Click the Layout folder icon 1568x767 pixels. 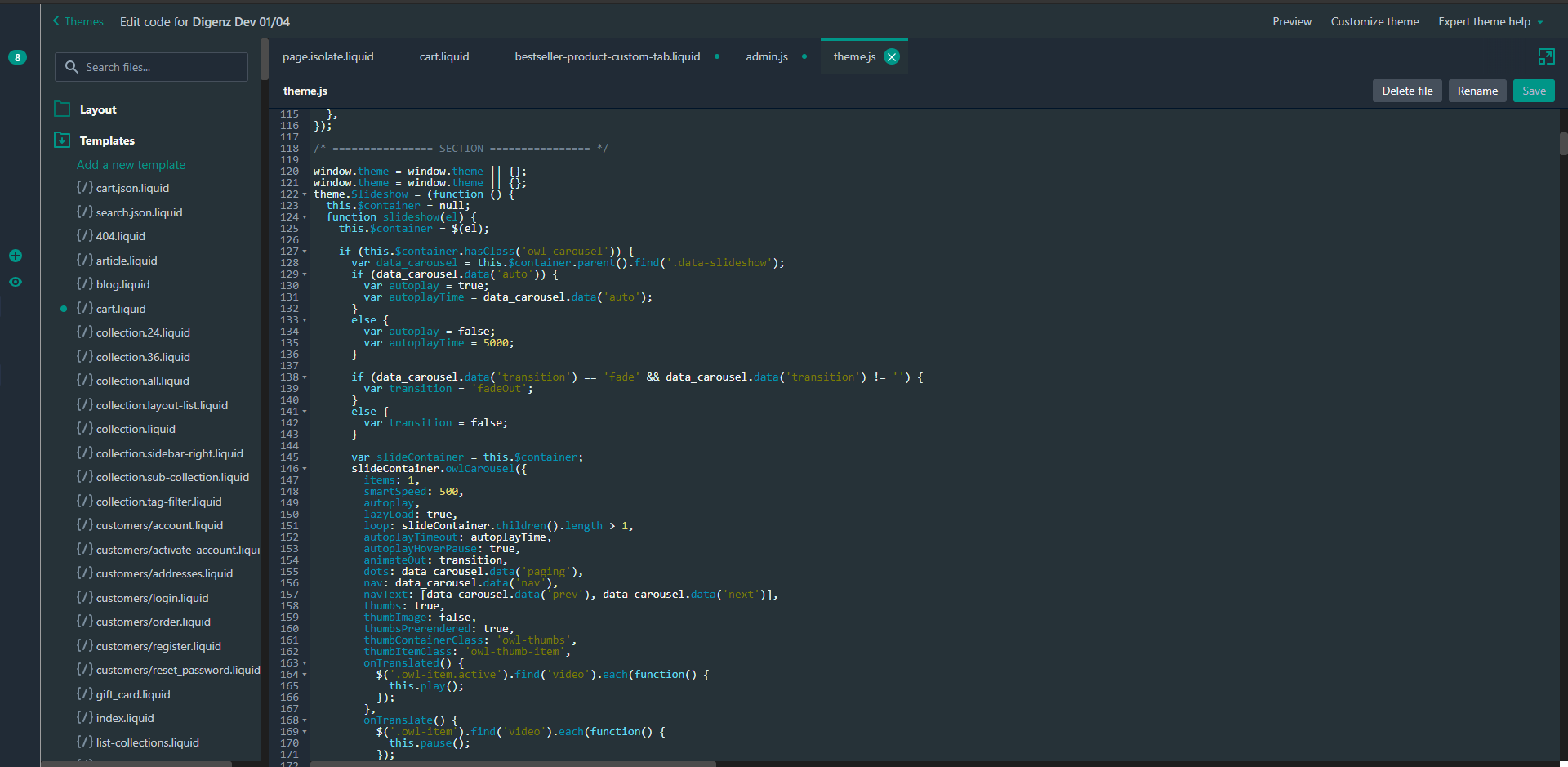coord(61,109)
